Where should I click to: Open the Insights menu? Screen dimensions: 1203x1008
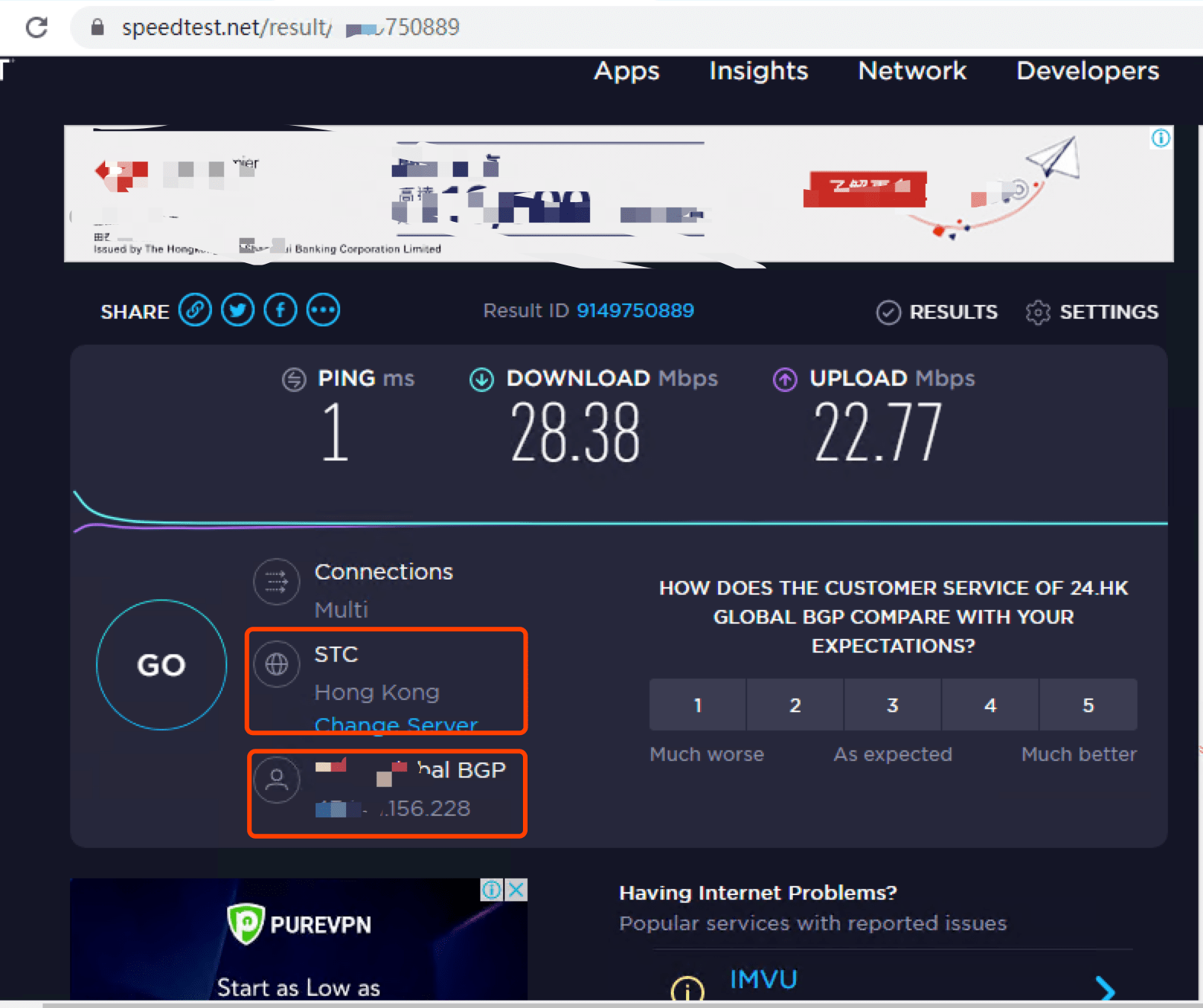tap(759, 70)
